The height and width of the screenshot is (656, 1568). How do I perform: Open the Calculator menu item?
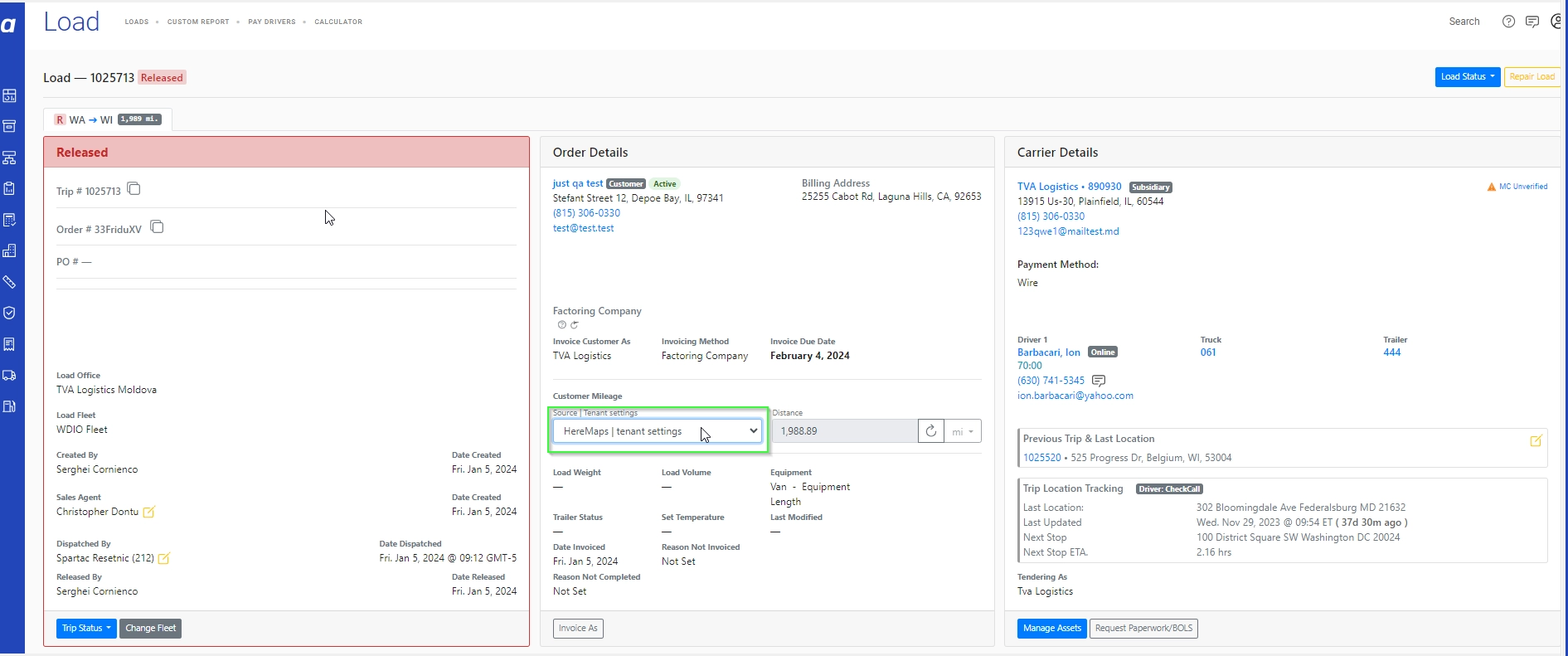pos(338,22)
